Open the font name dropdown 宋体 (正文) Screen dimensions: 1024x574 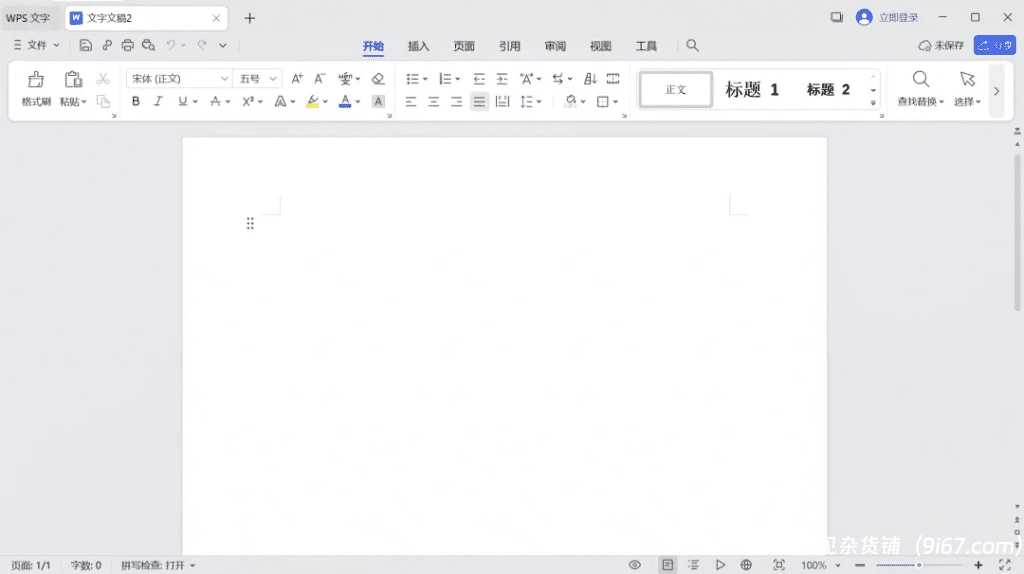pyautogui.click(x=179, y=79)
